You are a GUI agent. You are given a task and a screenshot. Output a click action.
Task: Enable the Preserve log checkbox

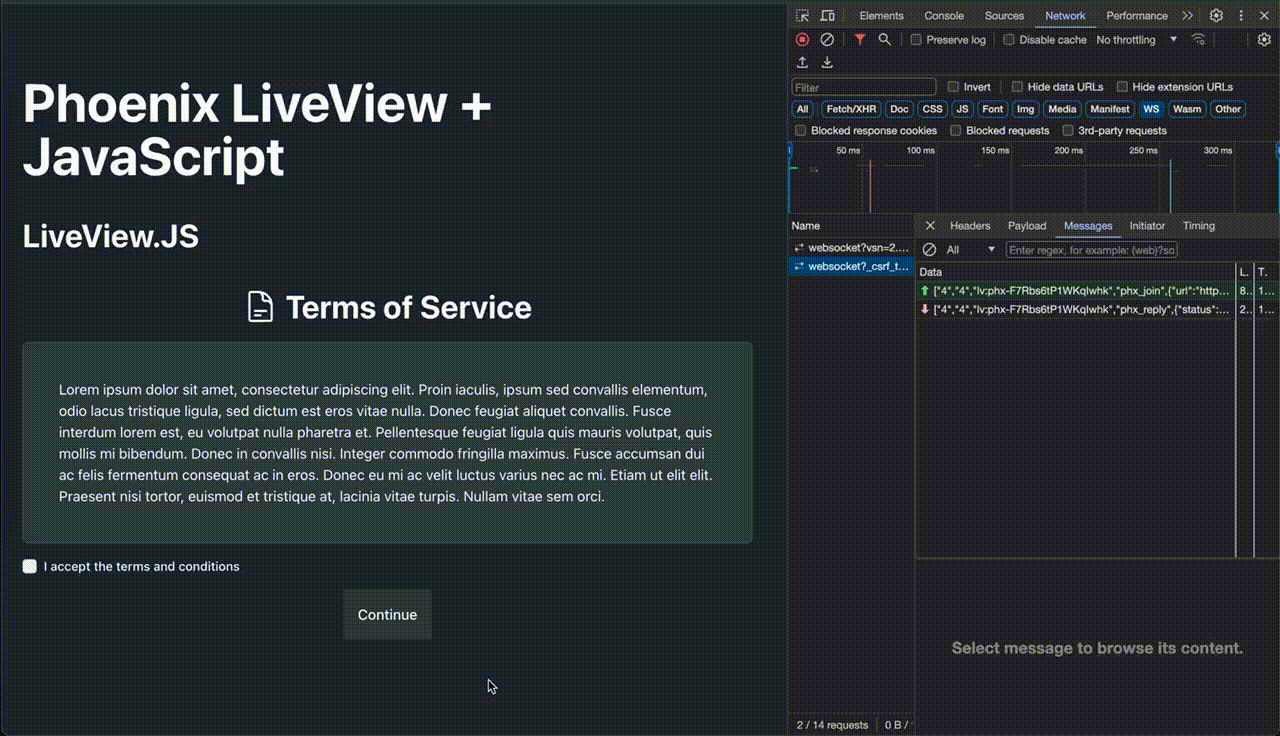916,40
